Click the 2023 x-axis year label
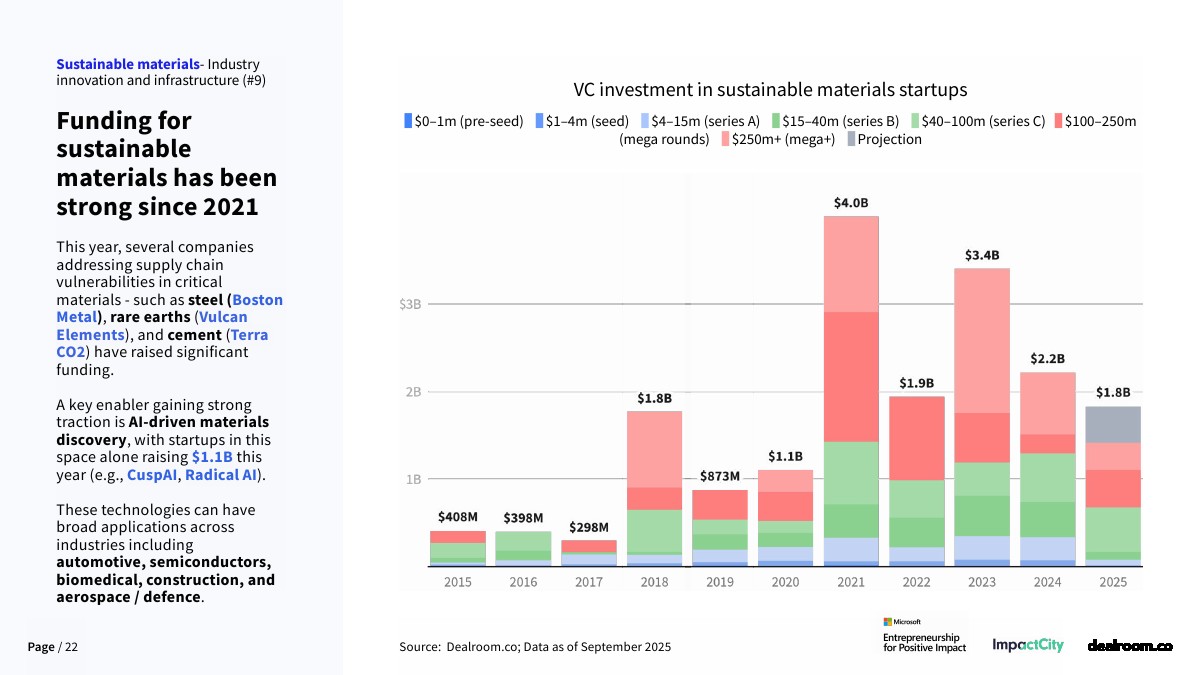The height and width of the screenshot is (675, 1200). tap(981, 582)
